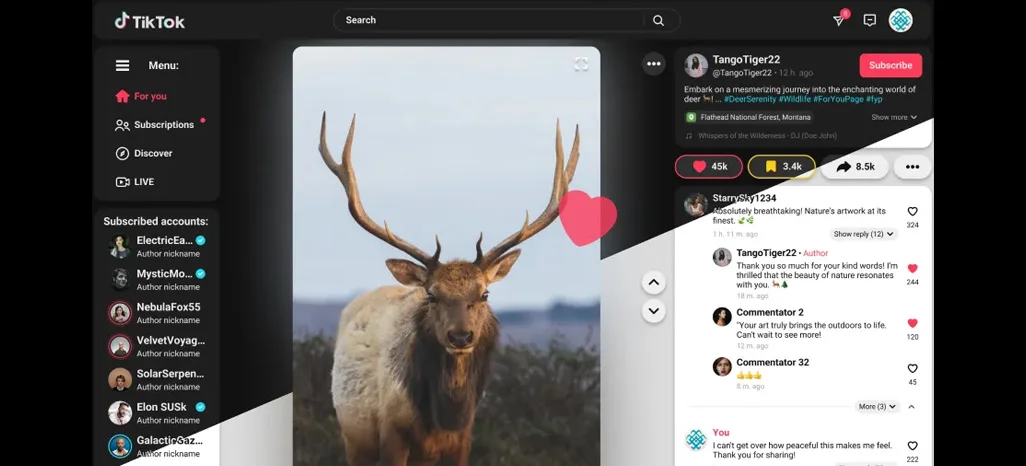Open the direct messages paper-plane icon

coord(839,20)
